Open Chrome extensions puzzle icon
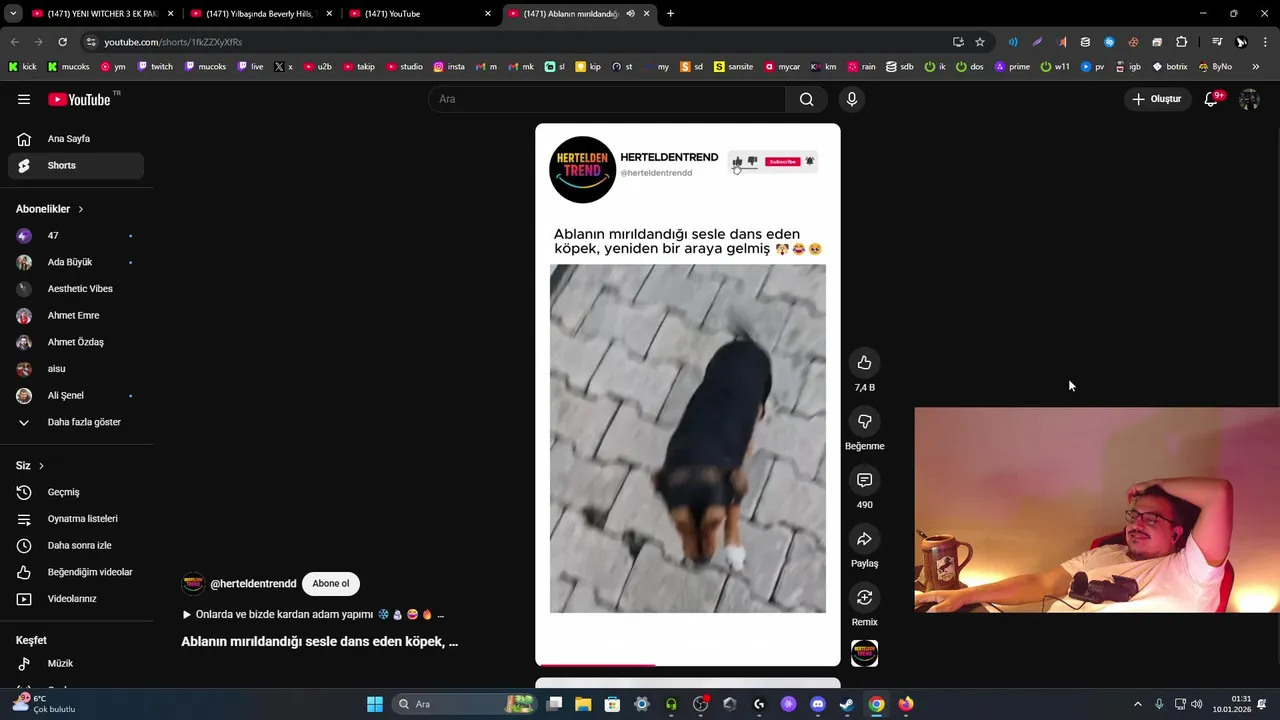1280x720 pixels. point(1181,42)
